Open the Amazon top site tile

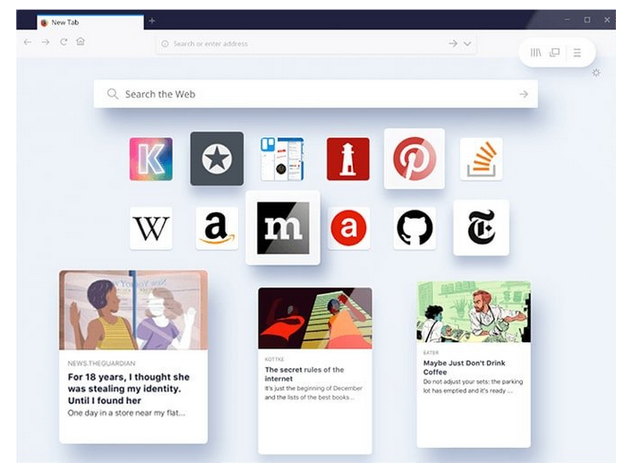point(217,228)
